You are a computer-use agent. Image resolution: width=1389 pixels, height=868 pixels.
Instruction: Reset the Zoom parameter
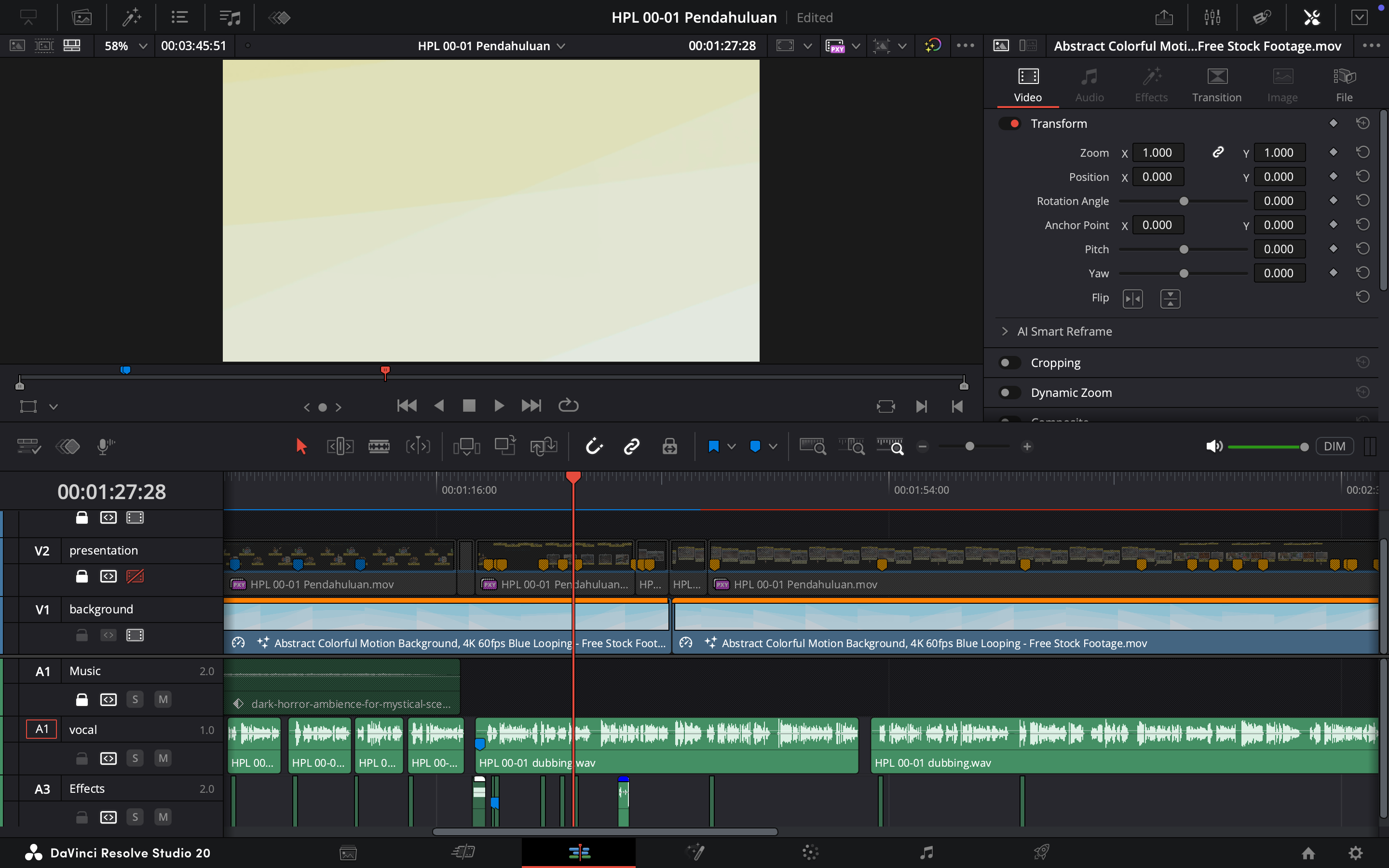coord(1362,152)
